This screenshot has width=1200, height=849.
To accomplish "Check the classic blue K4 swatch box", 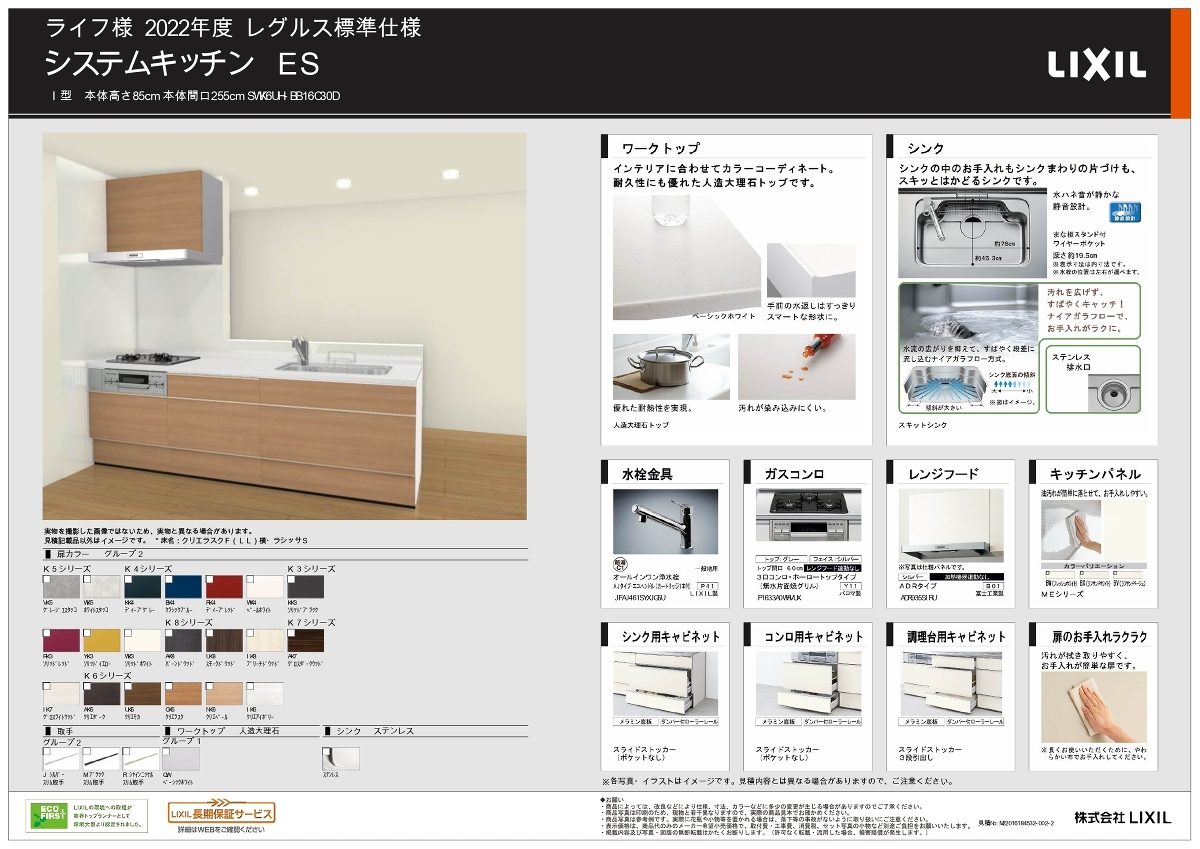I will tap(170, 579).
